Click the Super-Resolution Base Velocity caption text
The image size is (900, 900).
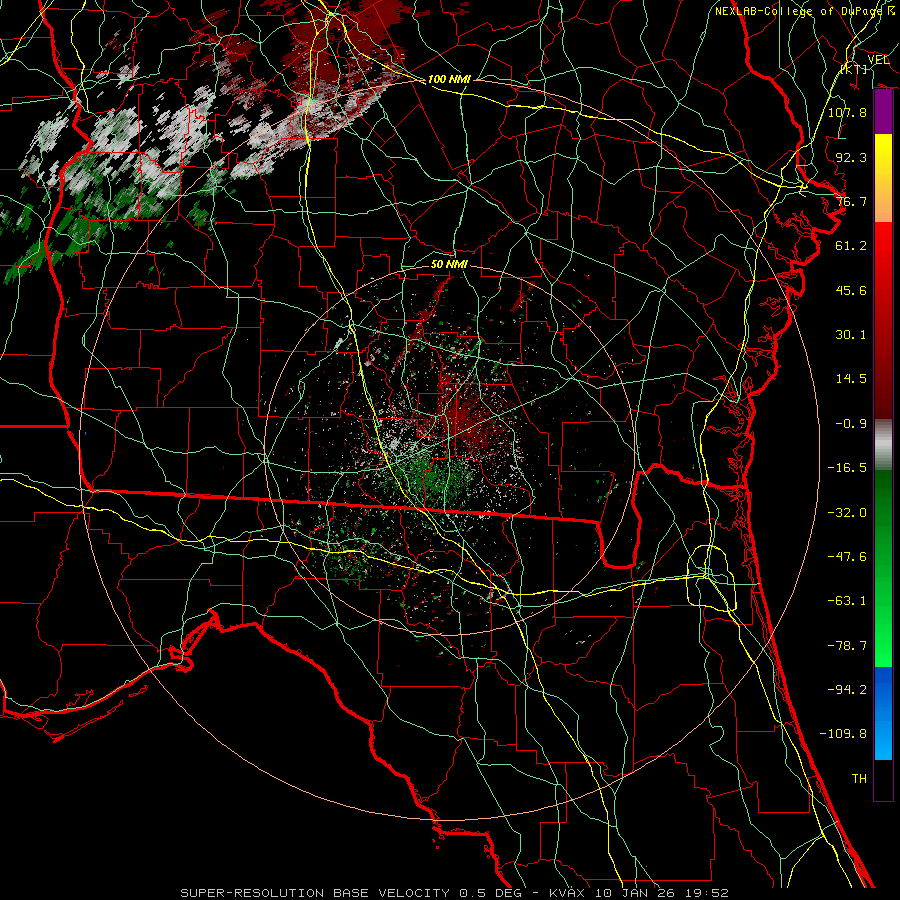click(x=455, y=893)
